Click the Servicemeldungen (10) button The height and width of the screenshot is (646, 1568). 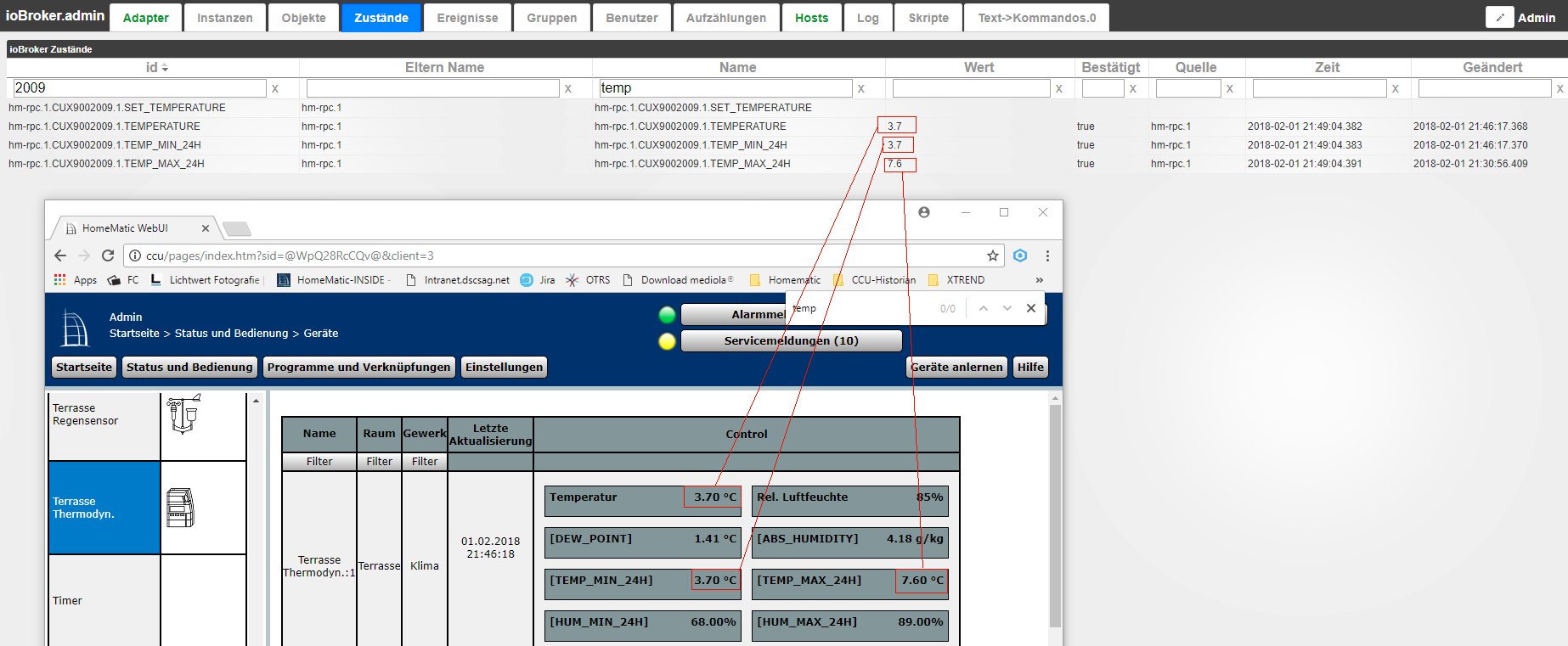[792, 341]
